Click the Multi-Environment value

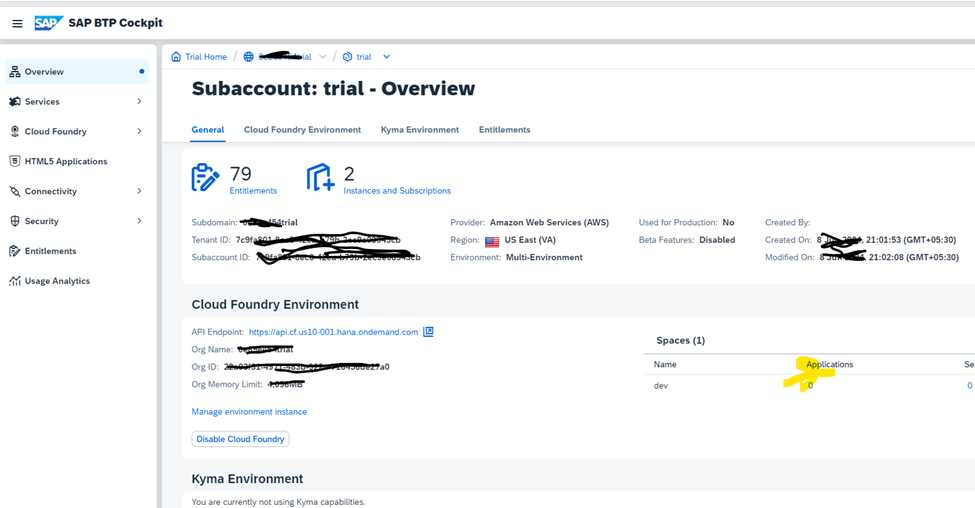point(544,257)
